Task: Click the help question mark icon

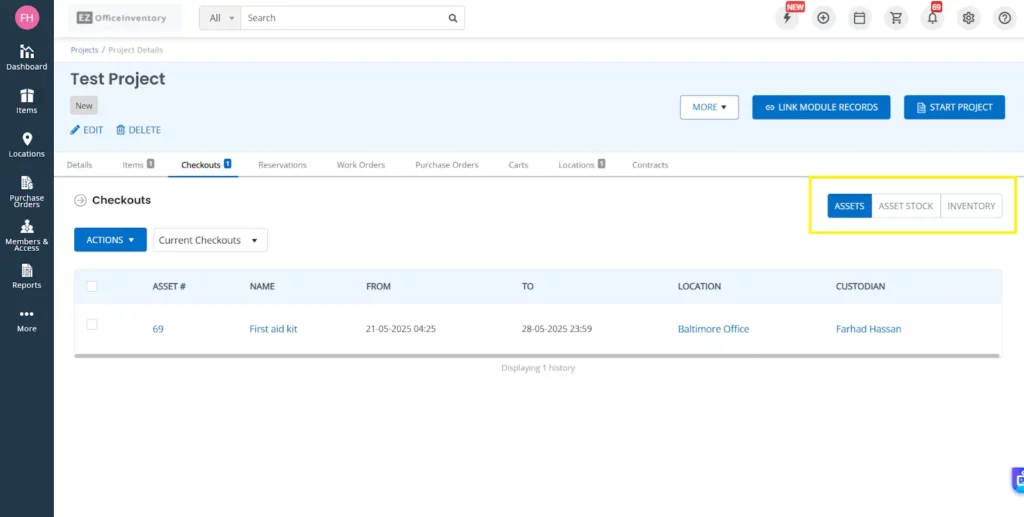Action: (x=1004, y=18)
